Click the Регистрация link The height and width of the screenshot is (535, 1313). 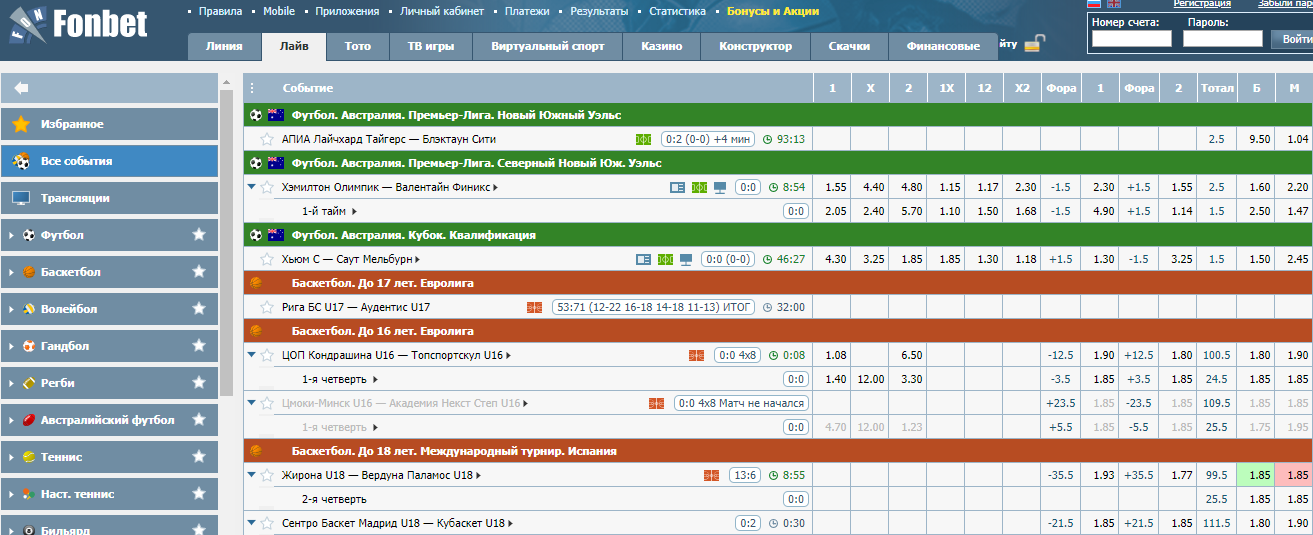1202,4
